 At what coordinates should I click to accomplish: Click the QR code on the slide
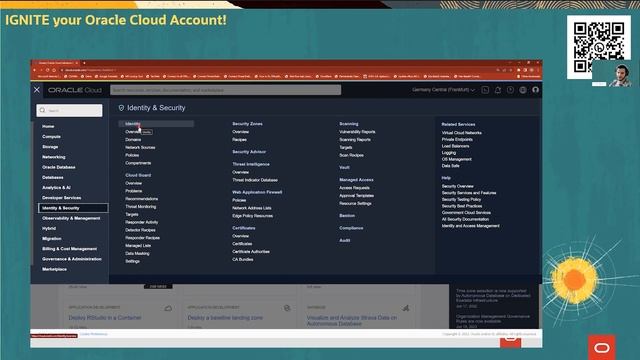click(x=599, y=47)
